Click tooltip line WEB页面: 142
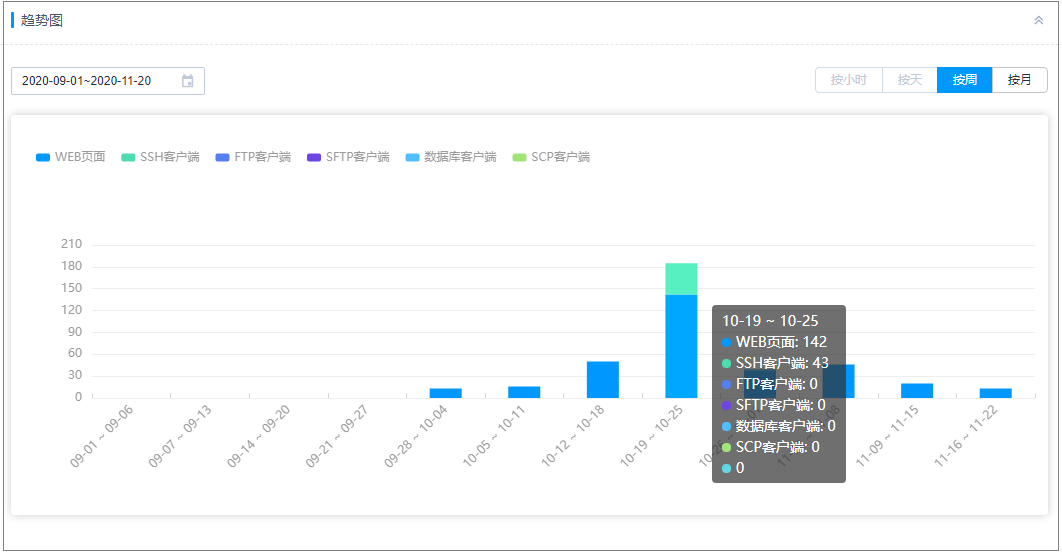 coord(775,342)
